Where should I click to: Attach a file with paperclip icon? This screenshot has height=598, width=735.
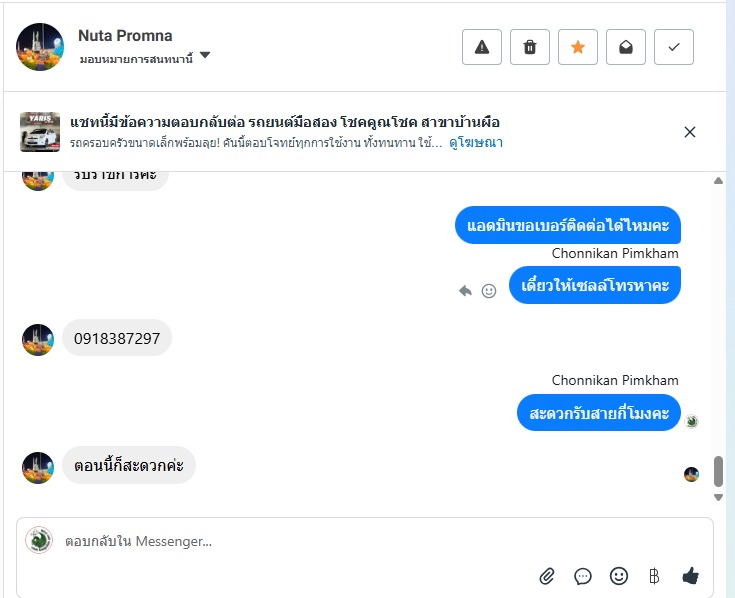pos(547,576)
